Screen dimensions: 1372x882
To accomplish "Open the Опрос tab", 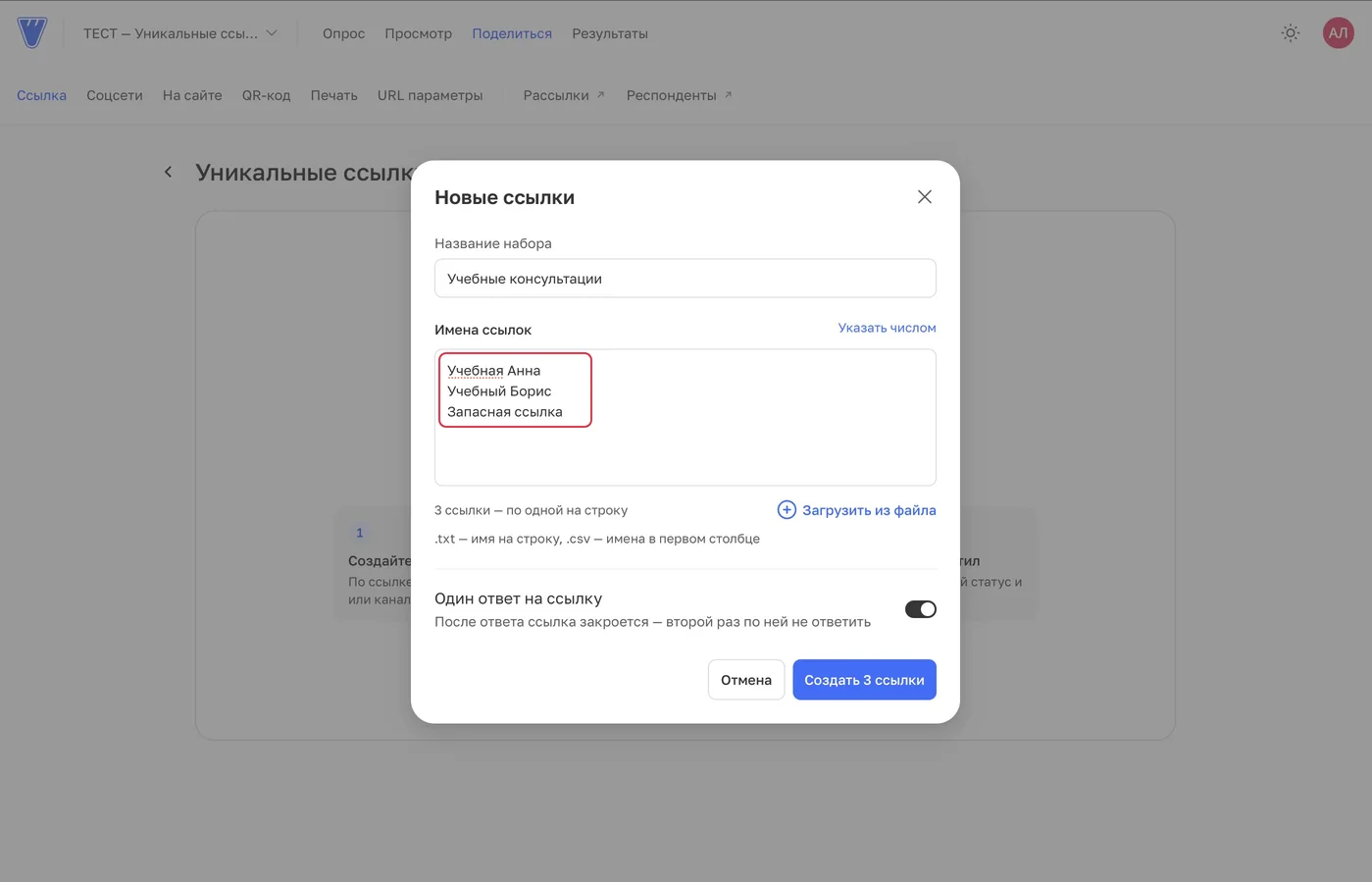I will (343, 33).
